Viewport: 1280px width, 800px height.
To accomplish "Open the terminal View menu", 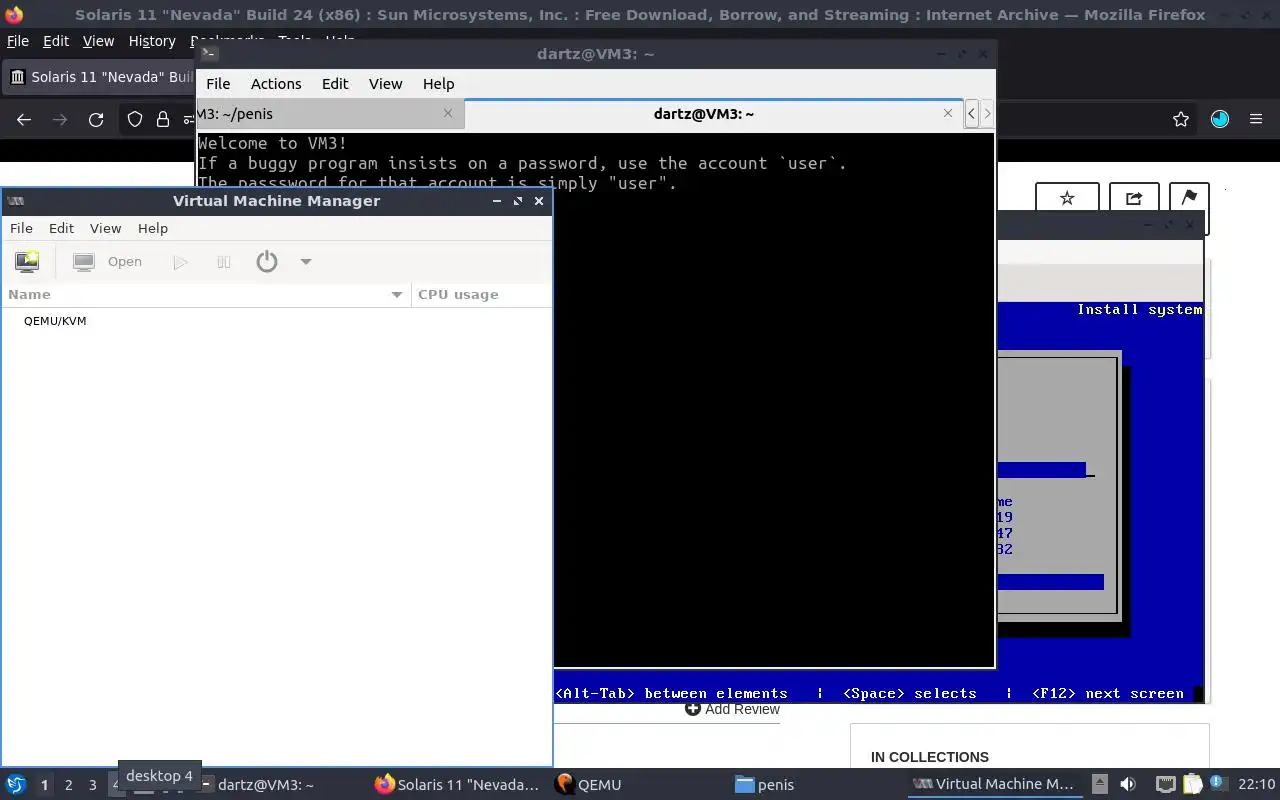I will point(385,84).
